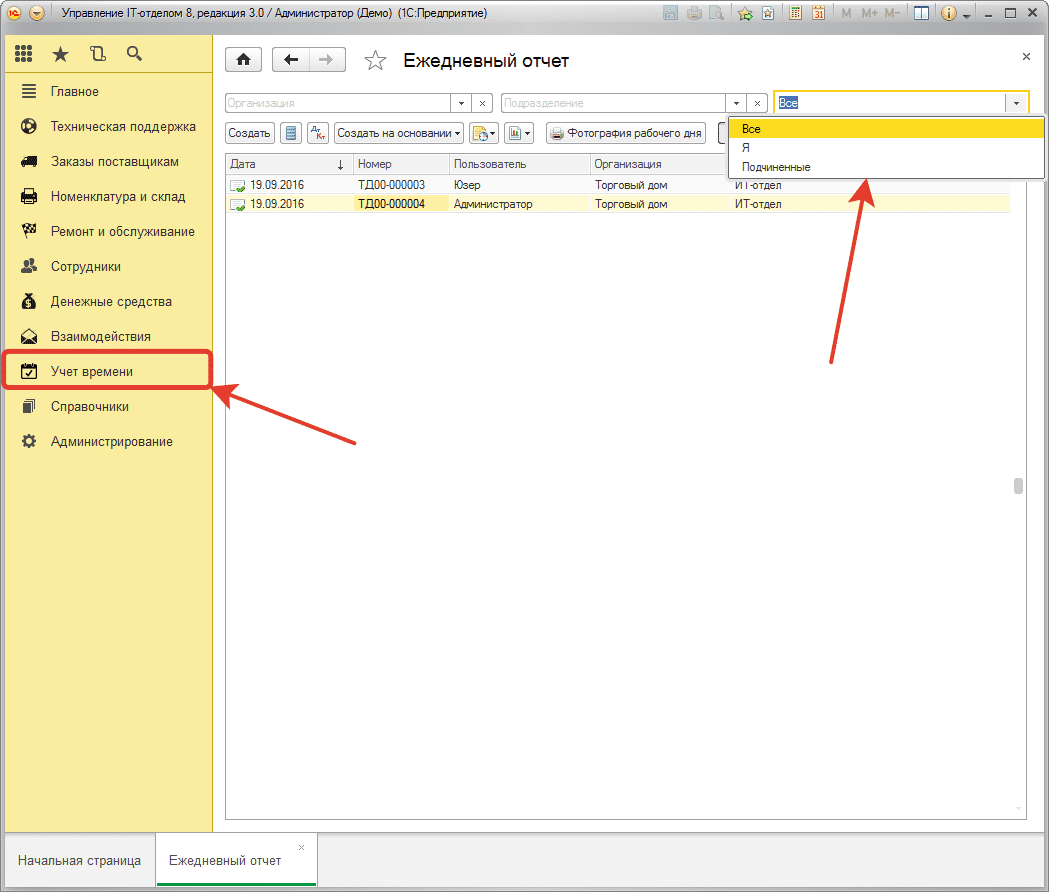
Task: Select Подчиненные in the dropdown list
Action: tap(776, 167)
